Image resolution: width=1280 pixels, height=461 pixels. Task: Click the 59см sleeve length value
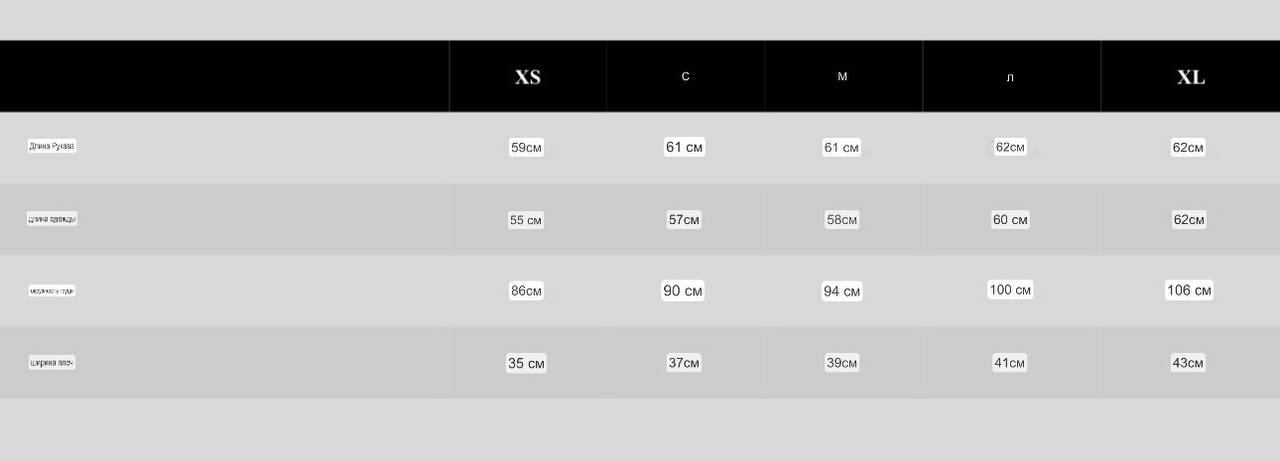pyautogui.click(x=526, y=148)
